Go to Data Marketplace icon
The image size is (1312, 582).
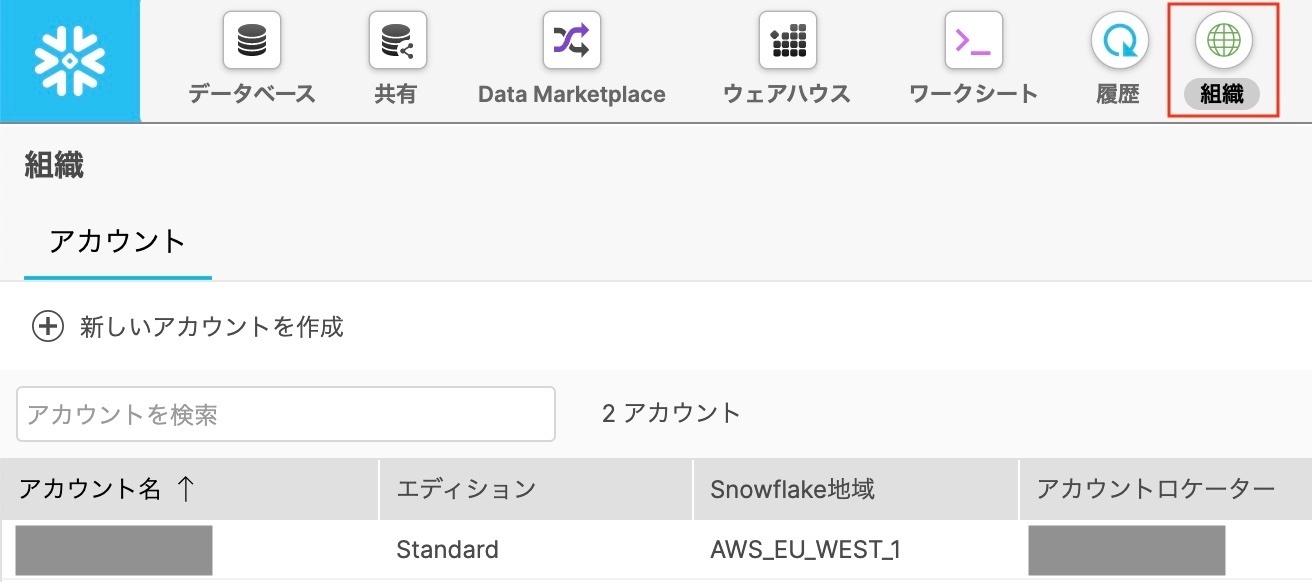click(571, 40)
